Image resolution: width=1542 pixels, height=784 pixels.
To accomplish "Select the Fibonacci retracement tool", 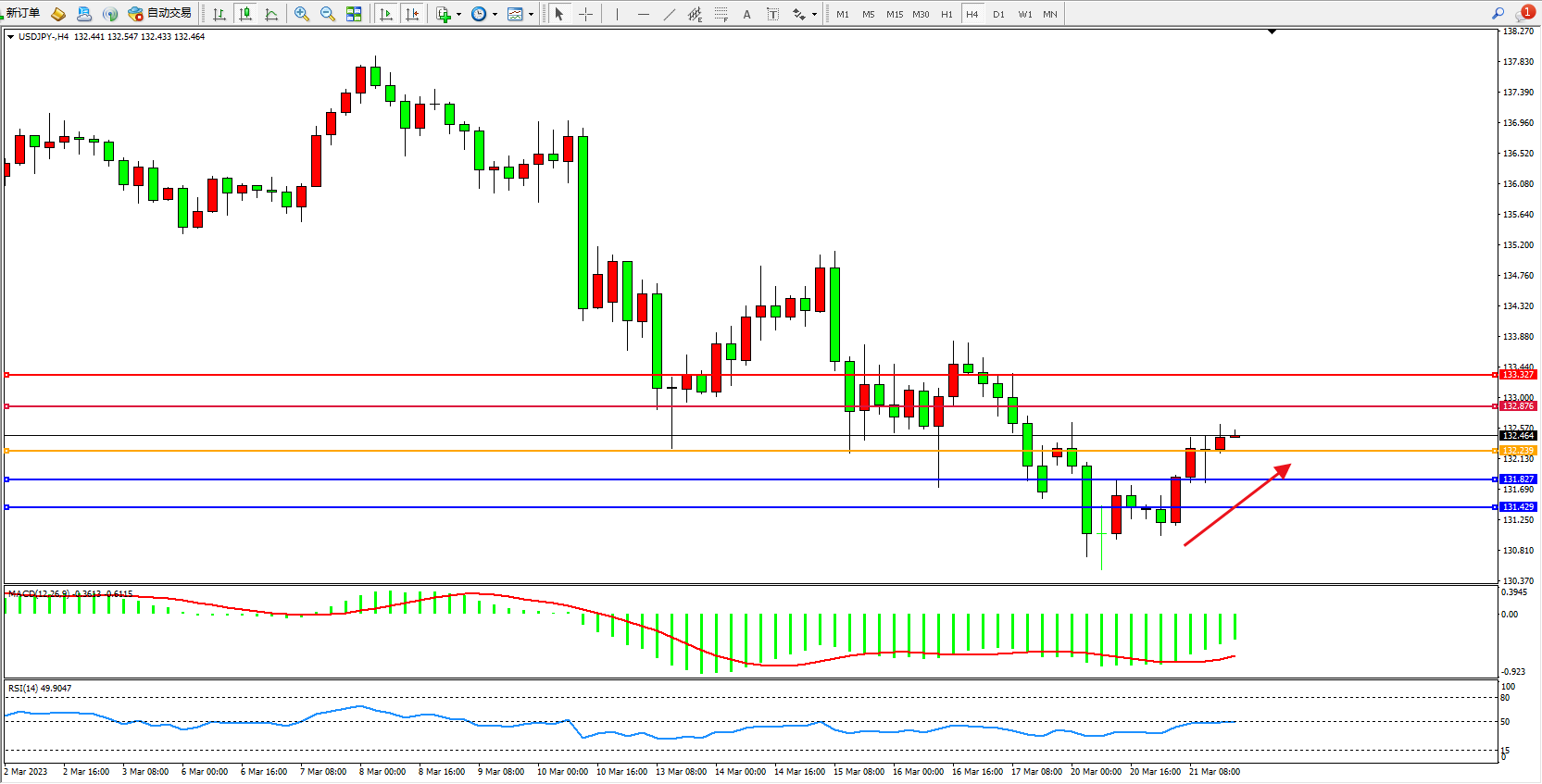I will pos(721,14).
